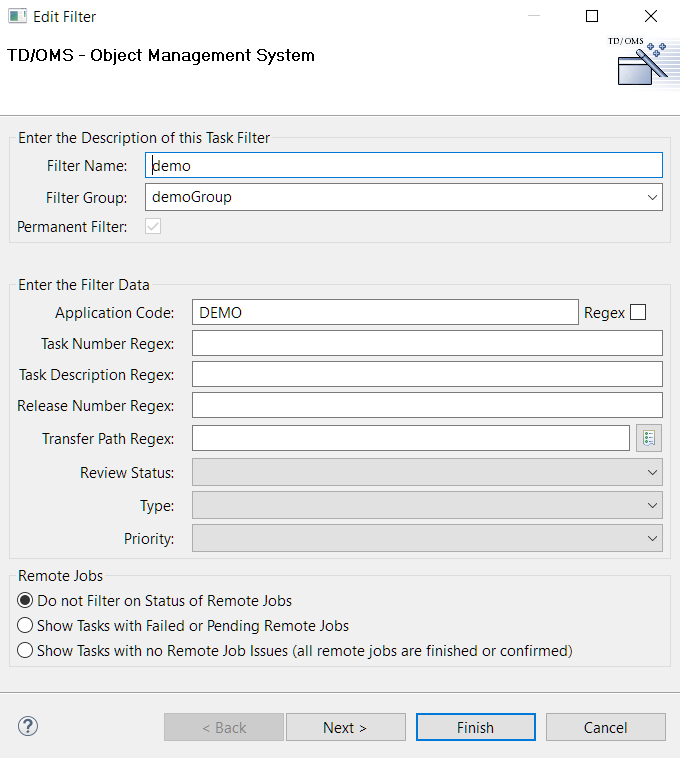Click into the Transfer Path Regex field

pos(410,439)
